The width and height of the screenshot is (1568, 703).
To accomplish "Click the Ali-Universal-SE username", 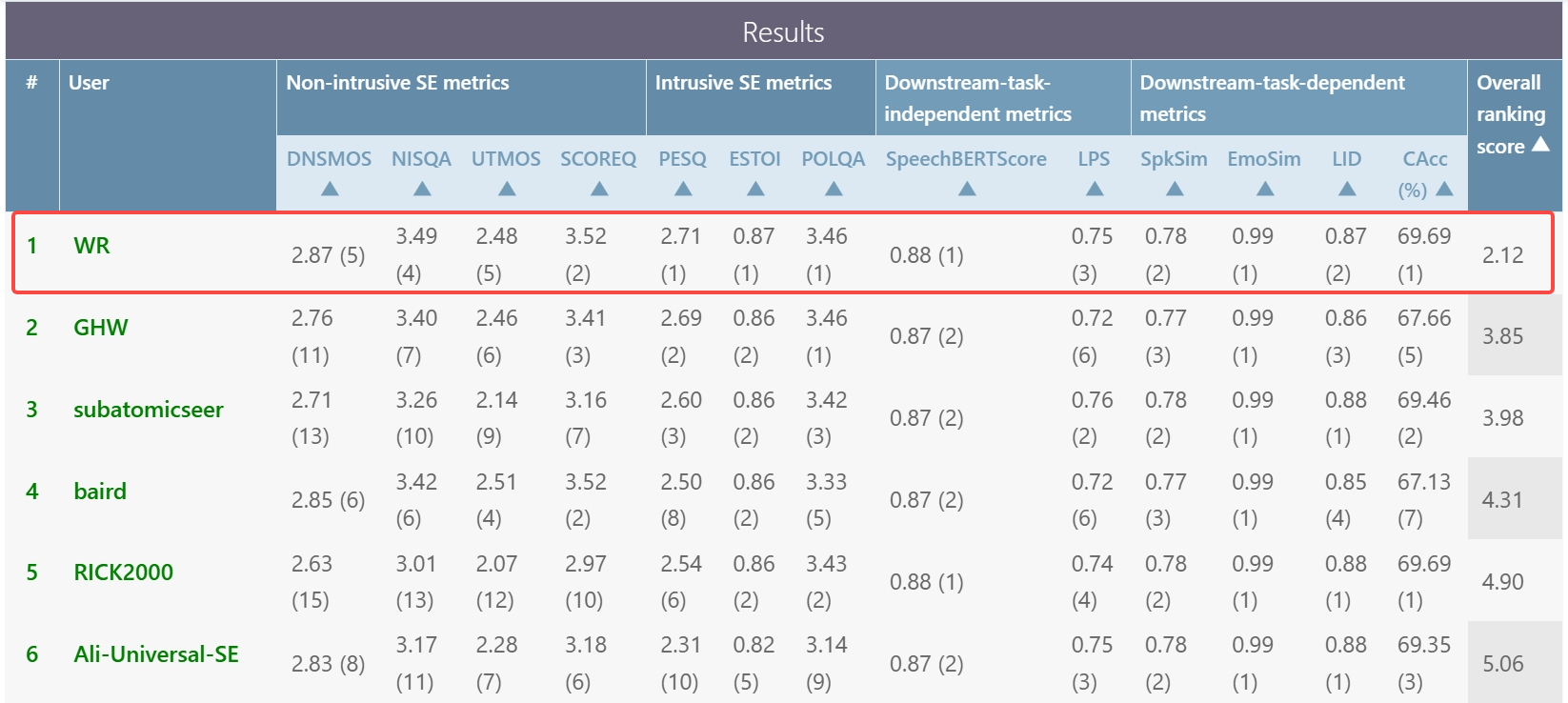I will click(156, 654).
